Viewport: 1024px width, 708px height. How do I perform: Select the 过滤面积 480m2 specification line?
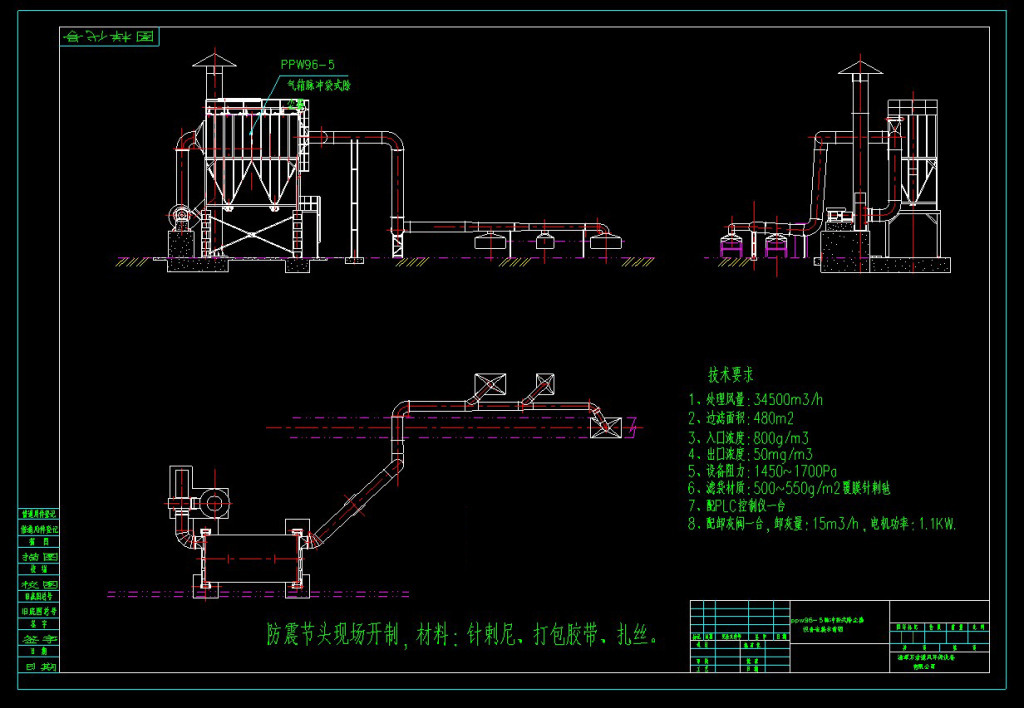(740, 417)
